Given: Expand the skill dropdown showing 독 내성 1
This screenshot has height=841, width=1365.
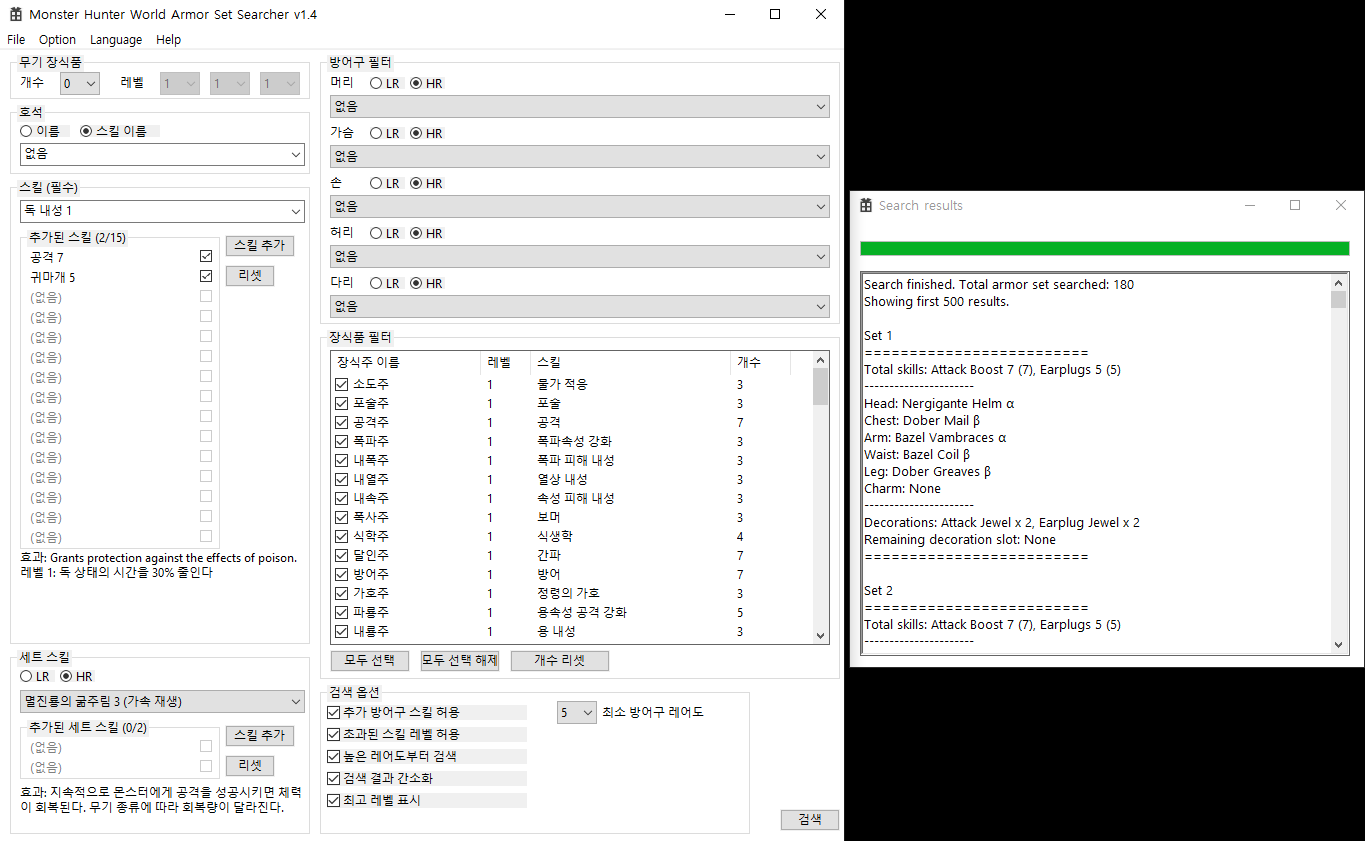Looking at the screenshot, I should pyautogui.click(x=162, y=211).
